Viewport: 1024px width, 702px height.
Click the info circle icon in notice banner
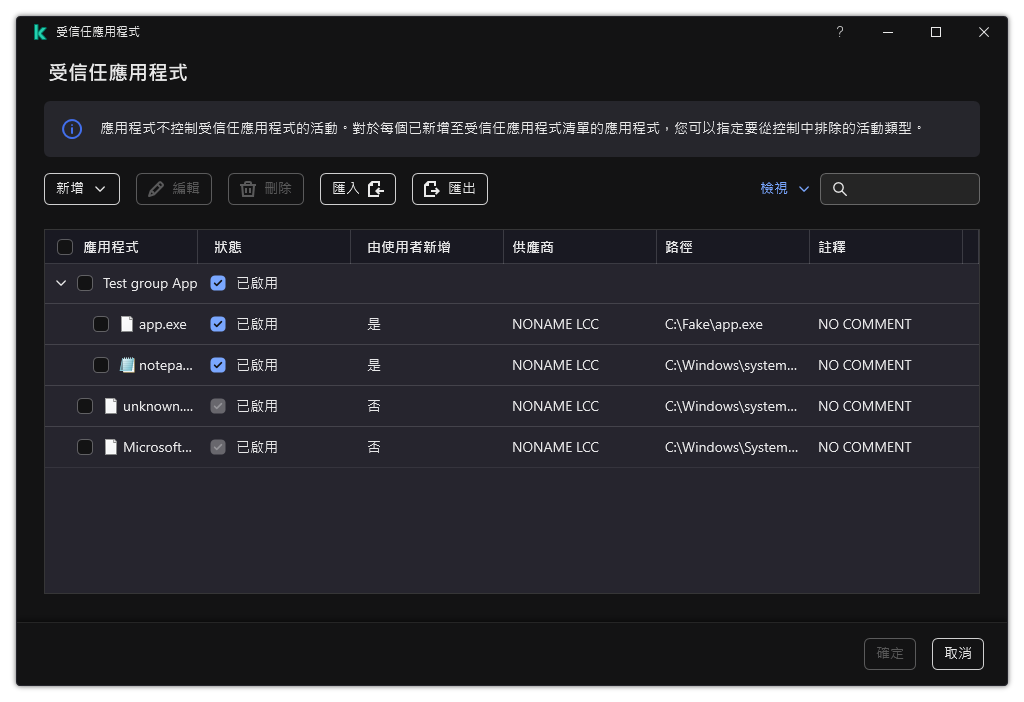[x=71, y=129]
